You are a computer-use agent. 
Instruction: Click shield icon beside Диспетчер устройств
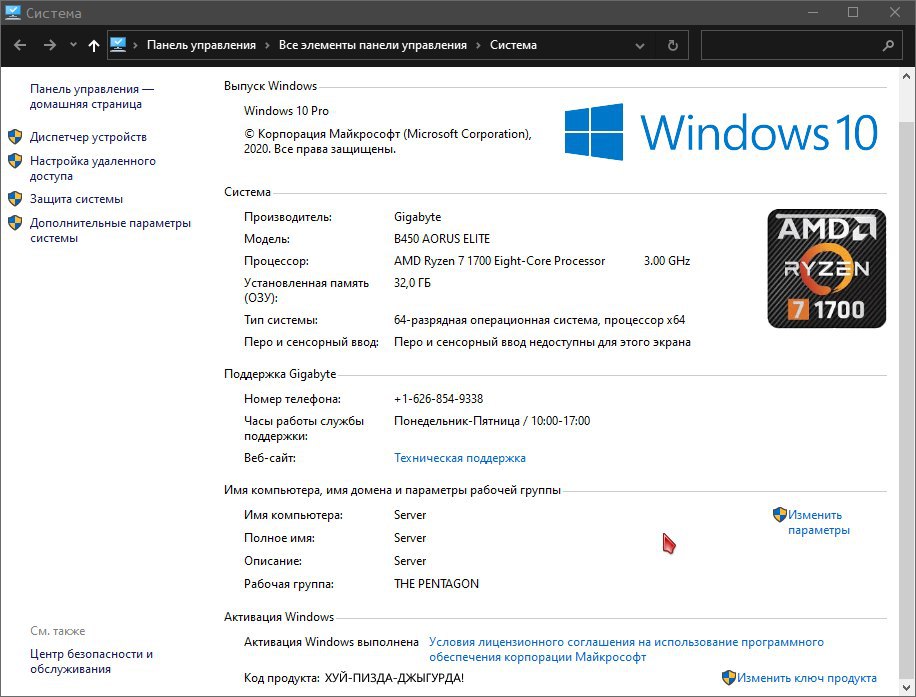(15, 137)
